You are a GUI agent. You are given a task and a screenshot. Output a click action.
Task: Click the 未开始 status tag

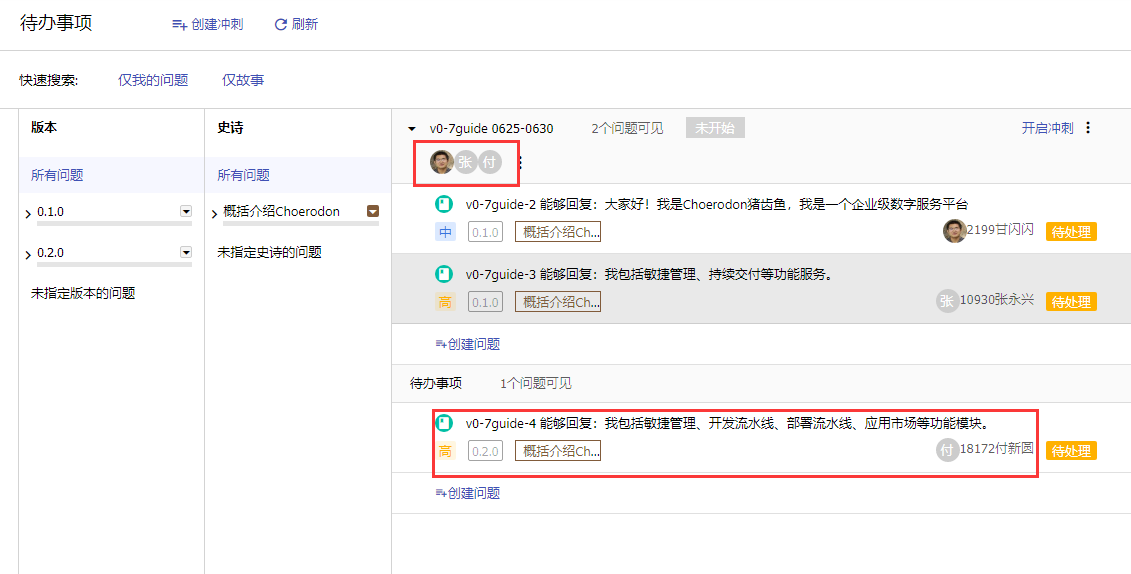(x=715, y=128)
